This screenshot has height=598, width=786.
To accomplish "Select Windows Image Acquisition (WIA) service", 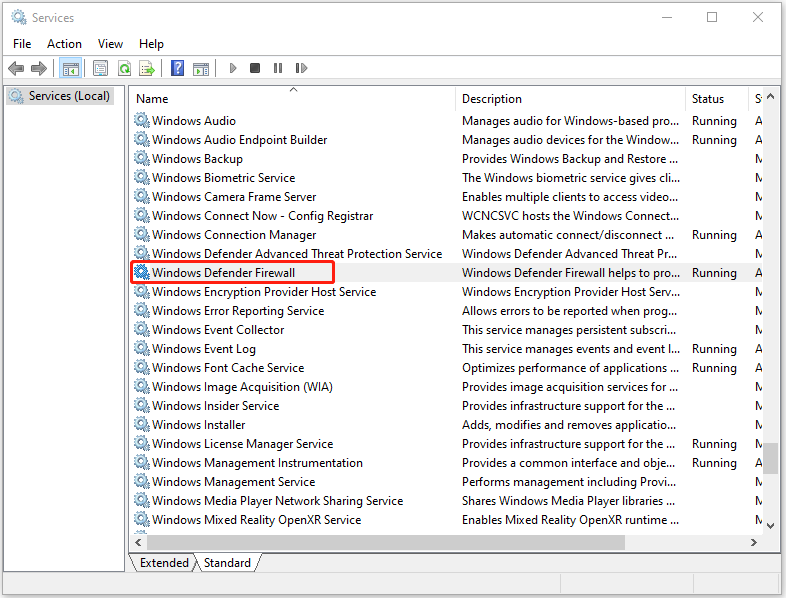I will coord(242,386).
